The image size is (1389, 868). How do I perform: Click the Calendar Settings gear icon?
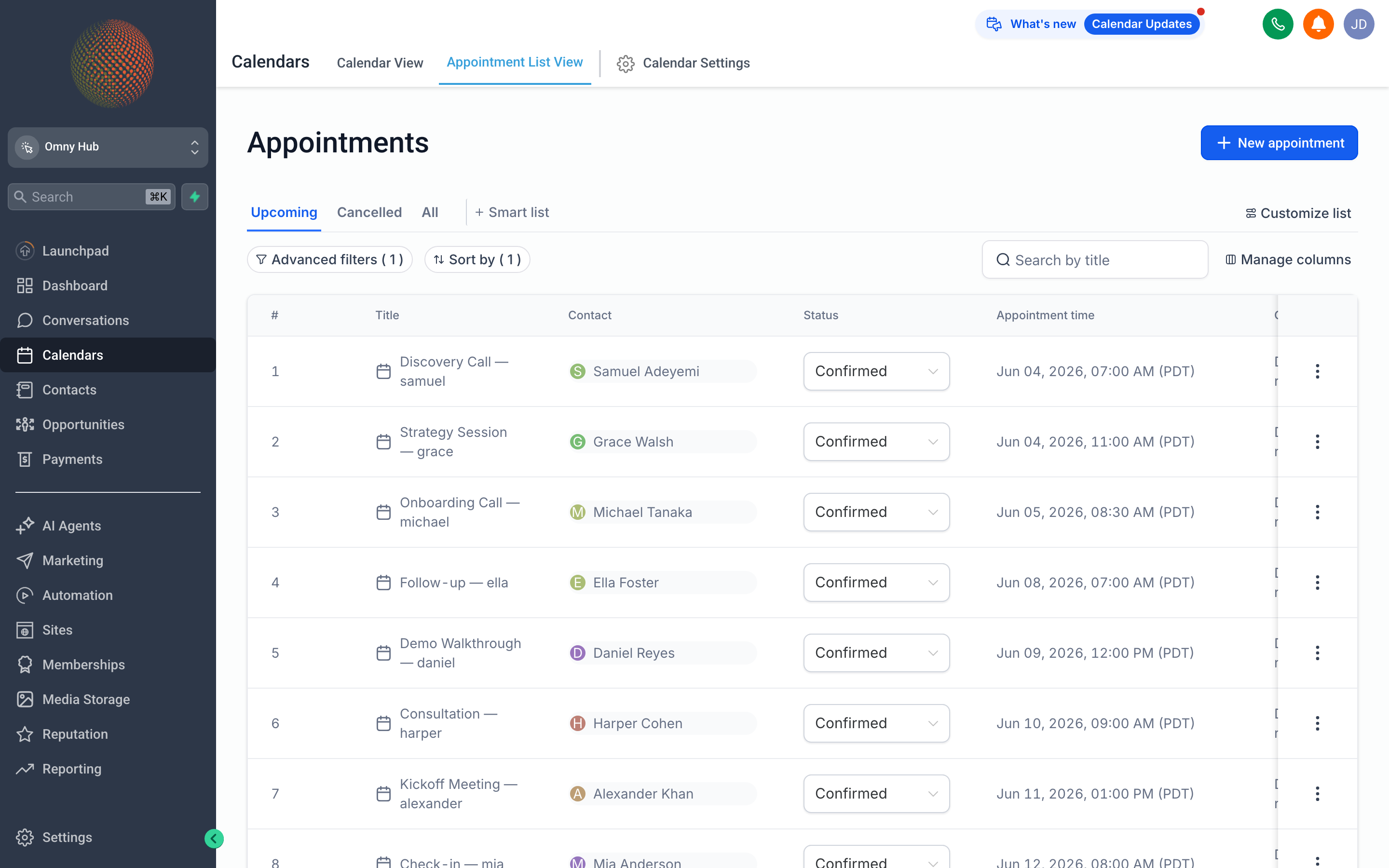point(626,63)
